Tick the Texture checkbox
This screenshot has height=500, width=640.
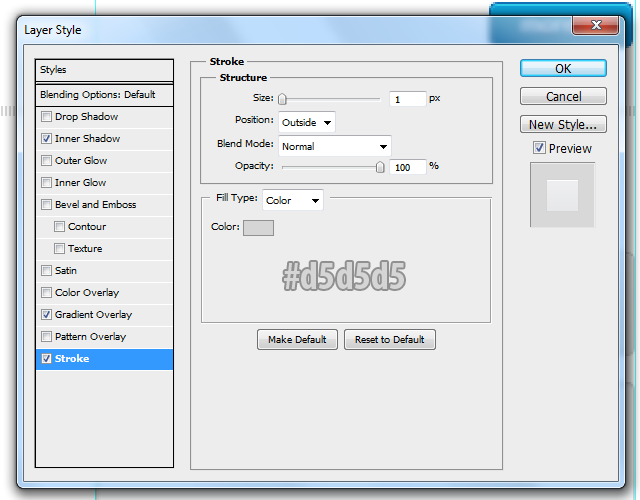60,249
